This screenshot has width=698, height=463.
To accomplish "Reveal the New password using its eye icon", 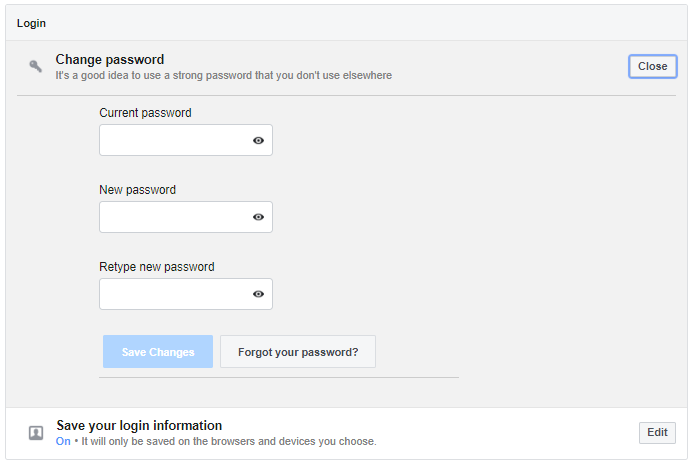I will click(x=258, y=217).
